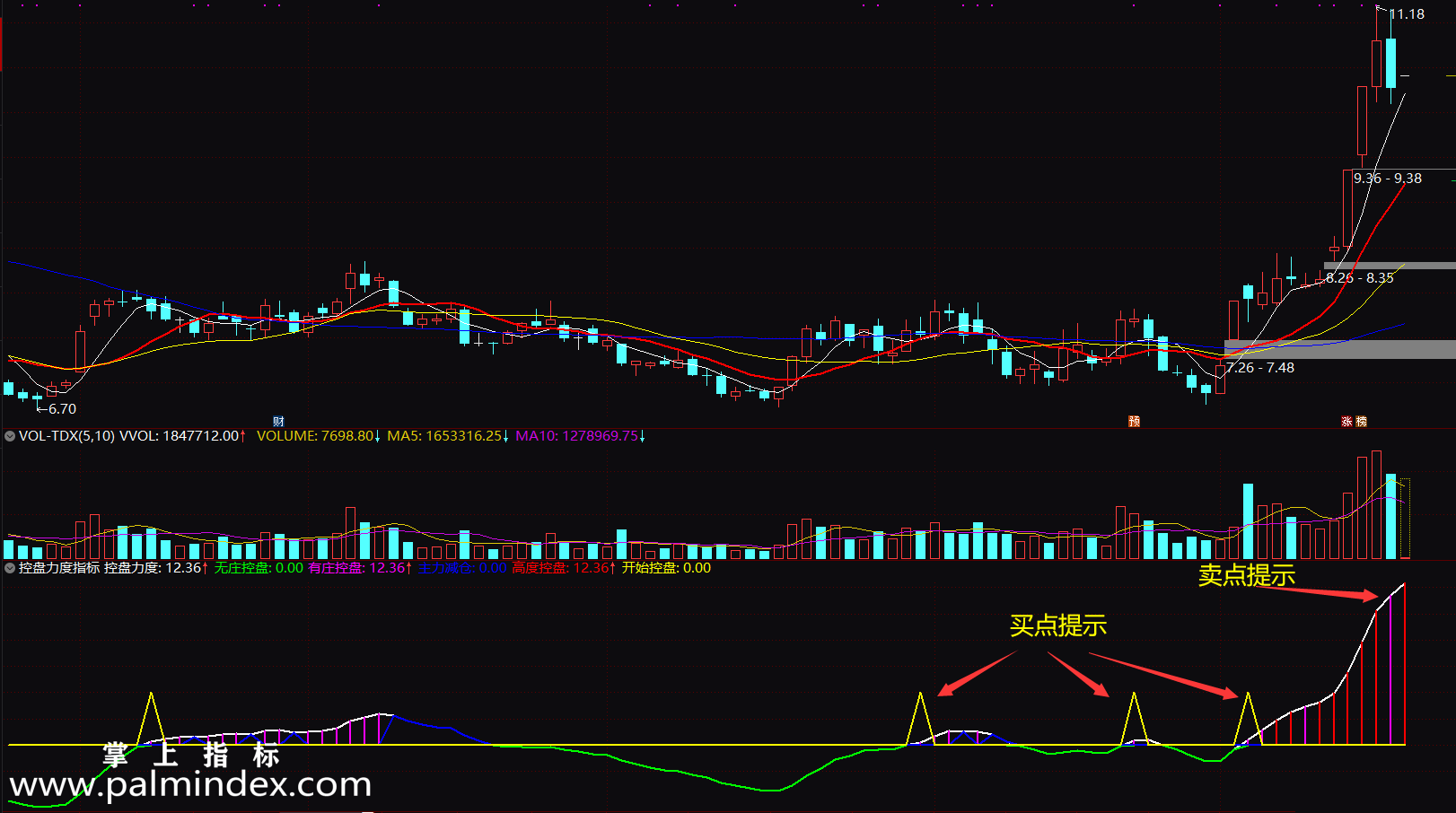Click the green 无庄控盘: 0.00 value
The height and width of the screenshot is (813, 1456).
[x=259, y=568]
